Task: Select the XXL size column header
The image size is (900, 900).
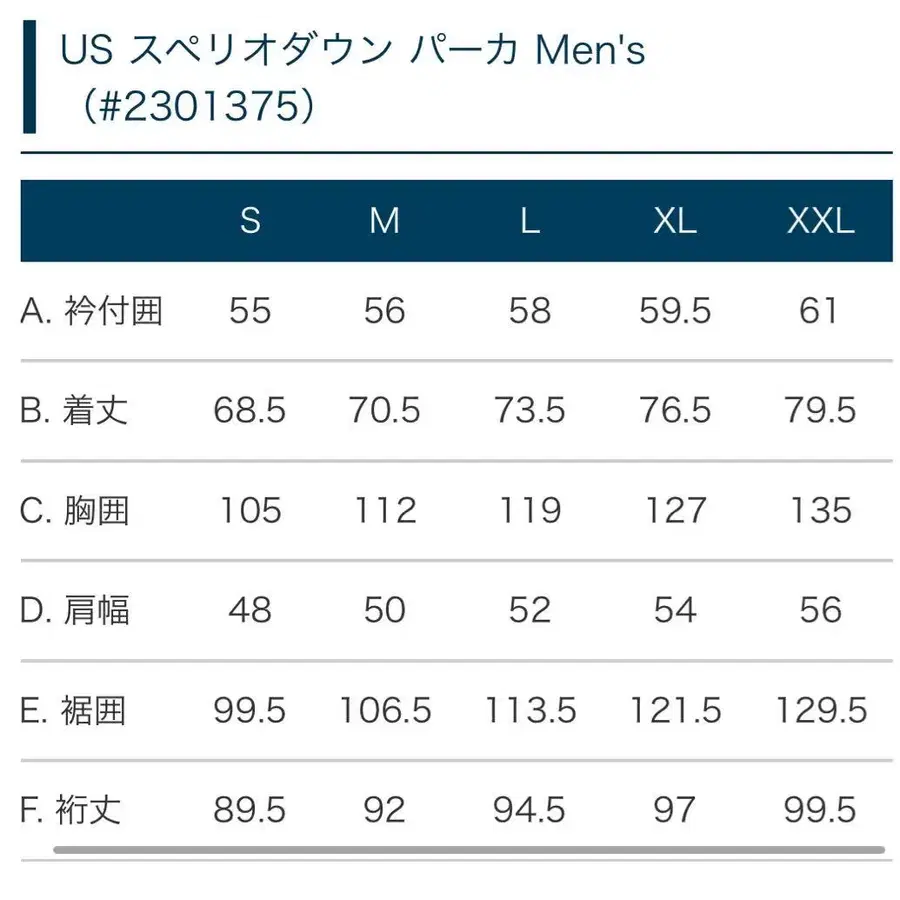Action: point(820,220)
